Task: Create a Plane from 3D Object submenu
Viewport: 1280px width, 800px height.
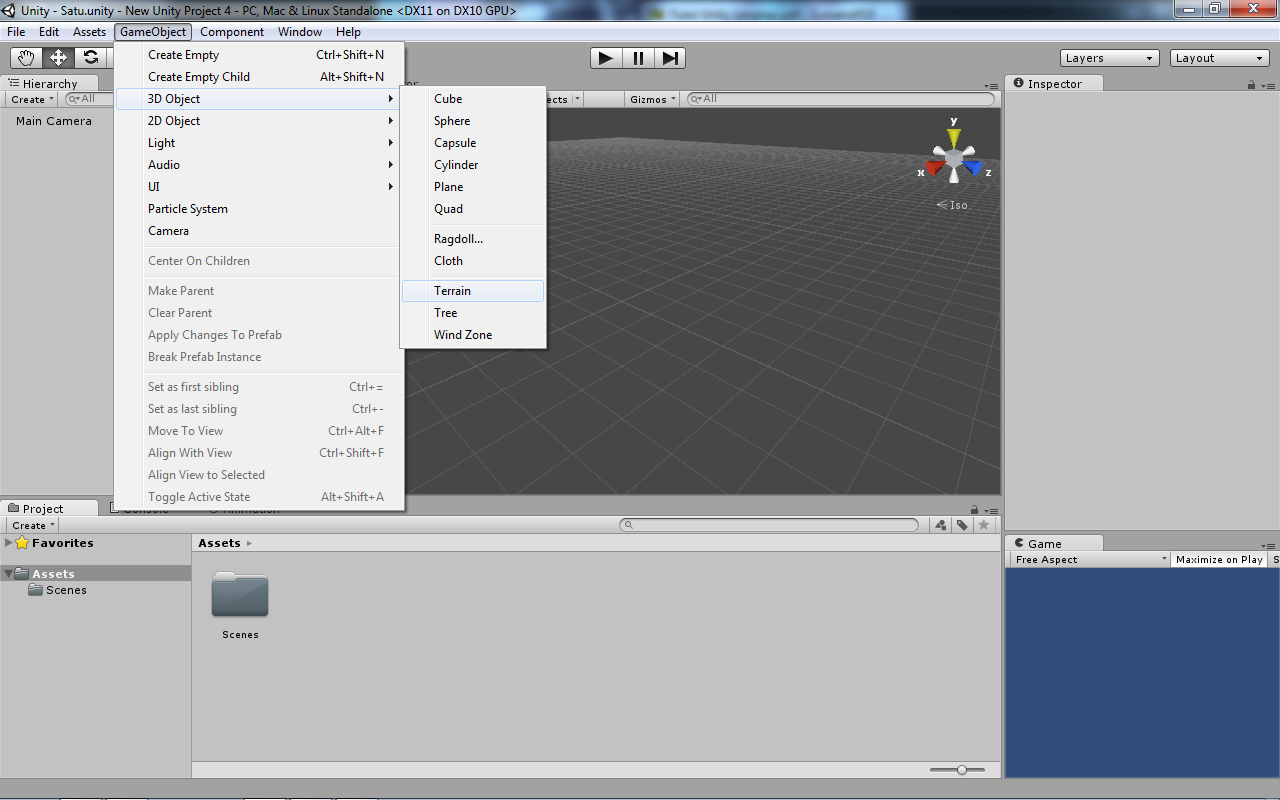Action: [x=473, y=187]
